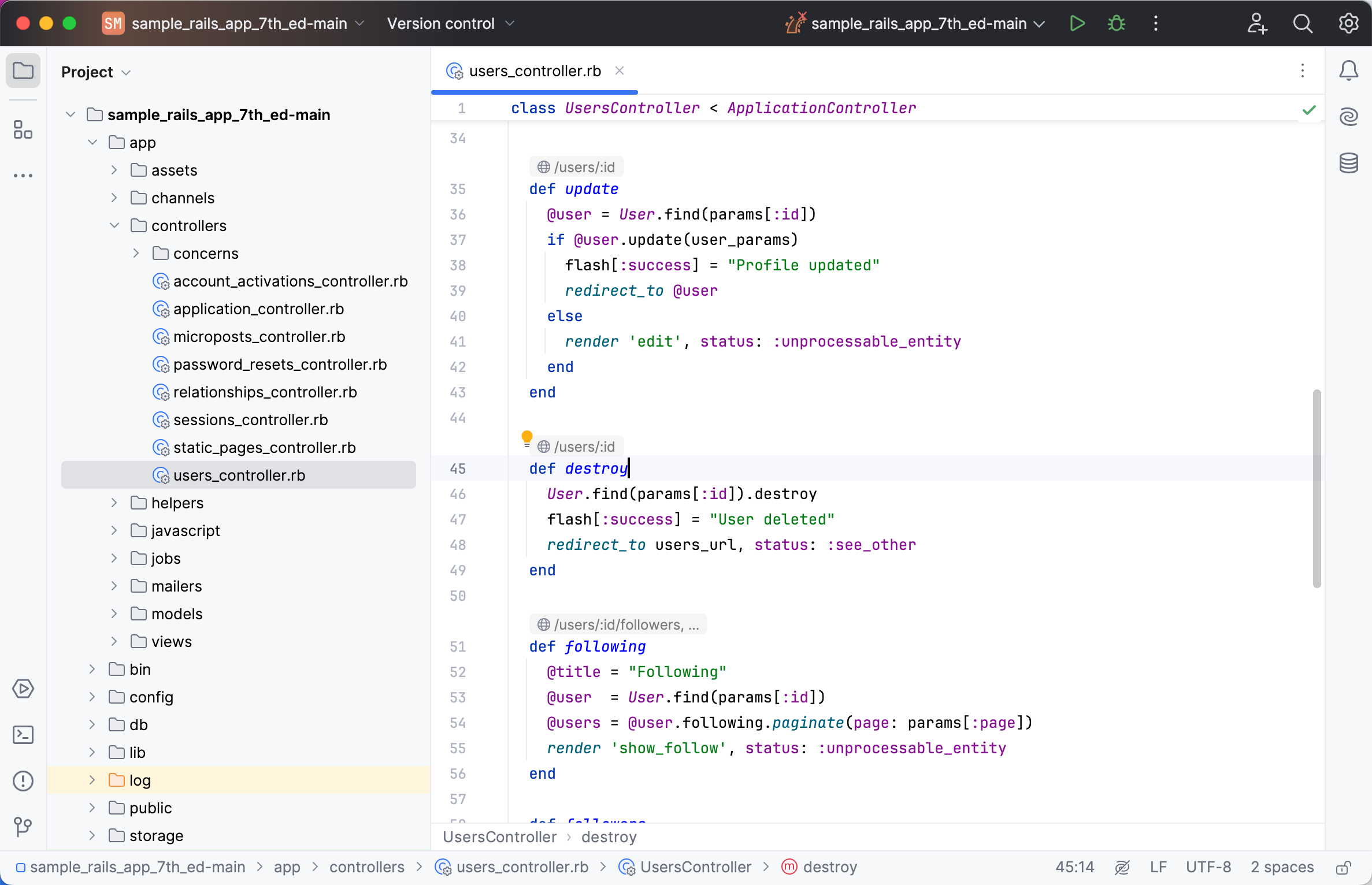The height and width of the screenshot is (885, 1372).
Task: Toggle read-only lock in the status bar
Action: pos(1343,867)
